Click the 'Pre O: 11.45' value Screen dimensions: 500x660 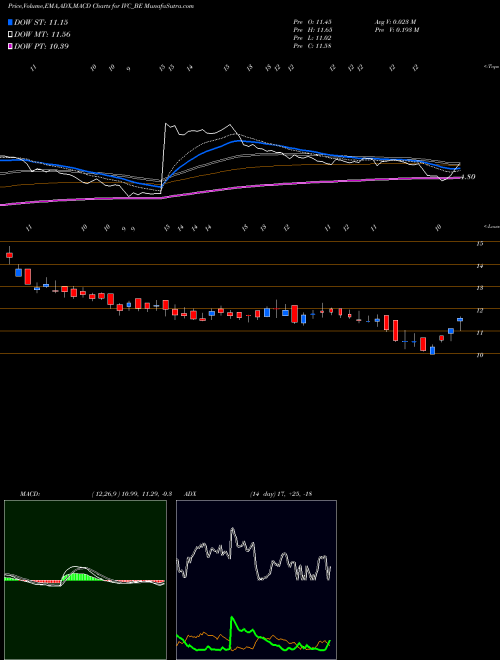tap(312, 22)
